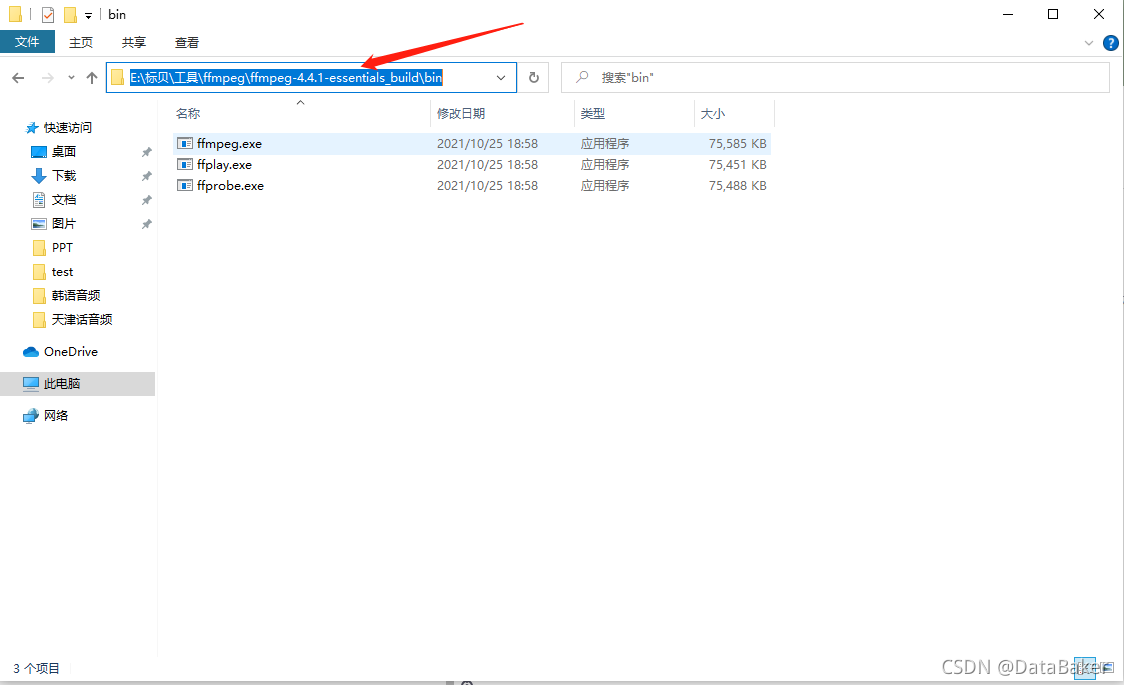The image size is (1124, 685).
Task: Click the ffplay.exe application icon
Action: coord(185,165)
